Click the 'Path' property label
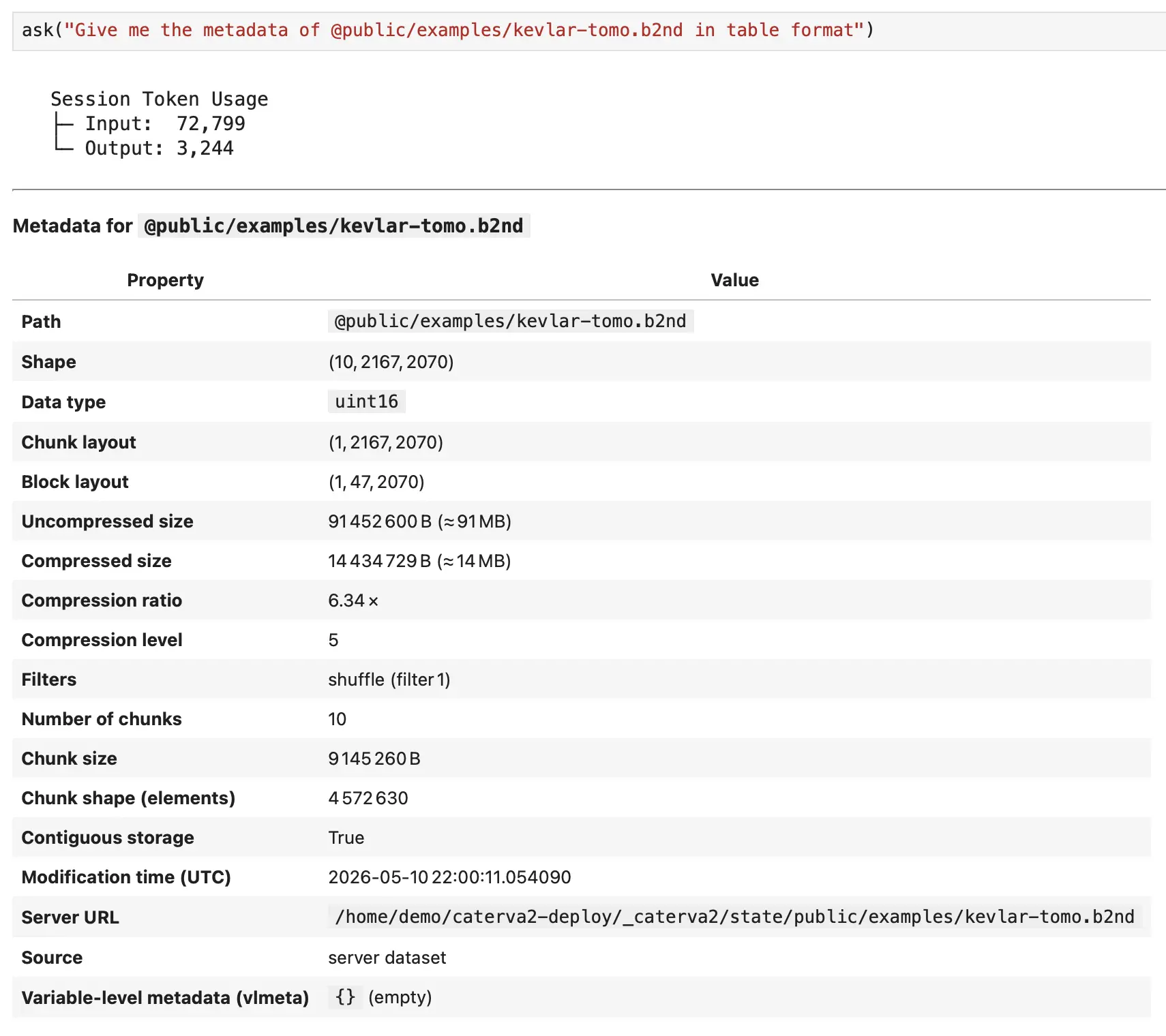 [x=41, y=322]
